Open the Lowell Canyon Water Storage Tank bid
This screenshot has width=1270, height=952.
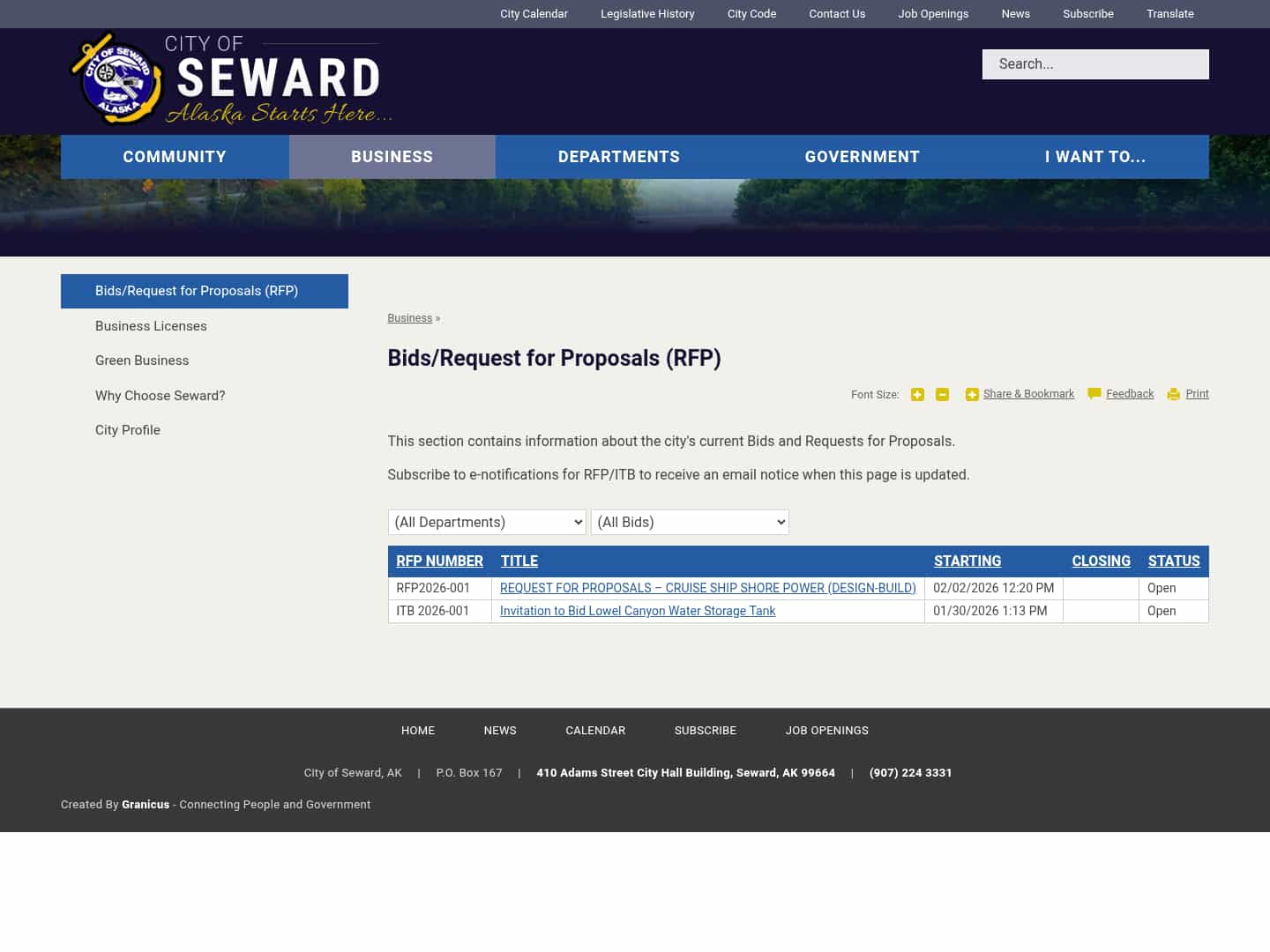tap(638, 611)
